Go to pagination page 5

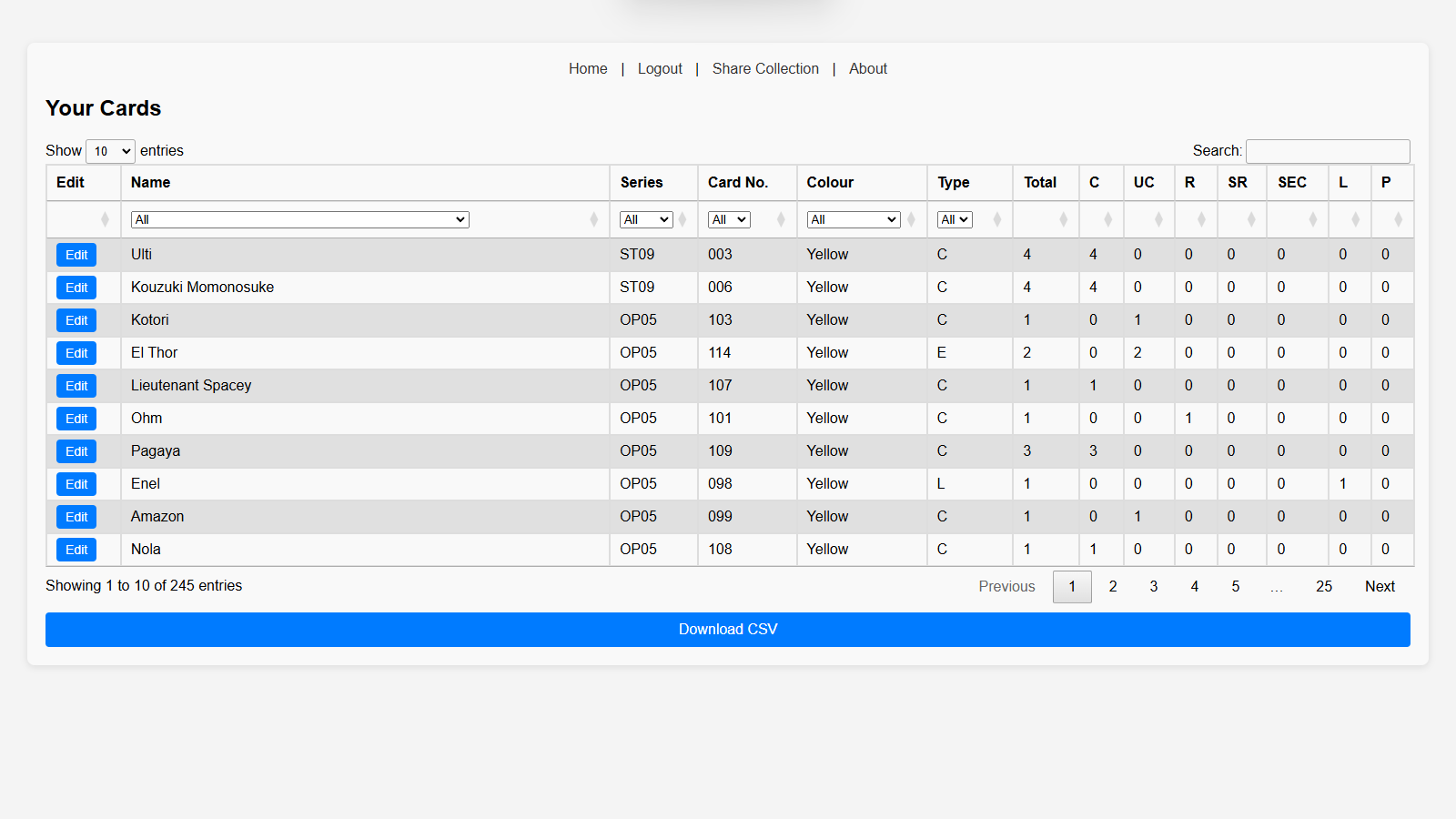[x=1236, y=587]
